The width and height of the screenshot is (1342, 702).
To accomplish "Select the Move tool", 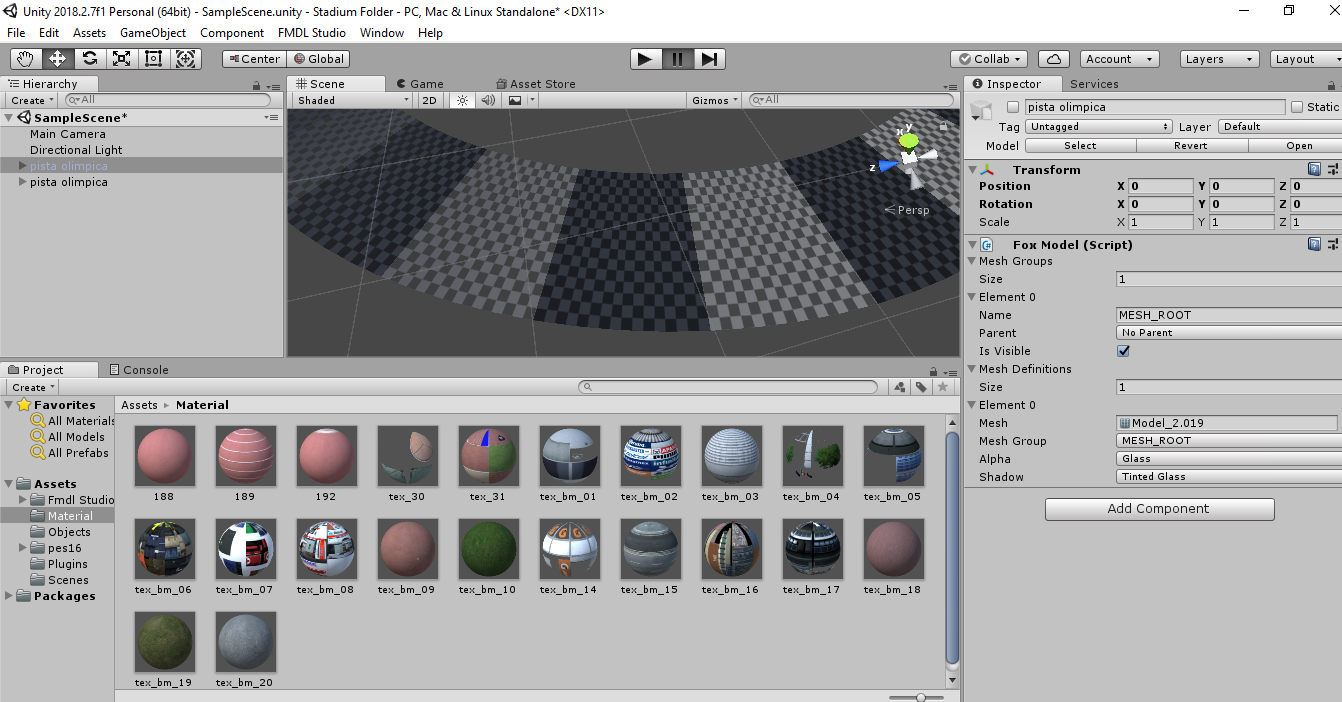I will coord(57,59).
